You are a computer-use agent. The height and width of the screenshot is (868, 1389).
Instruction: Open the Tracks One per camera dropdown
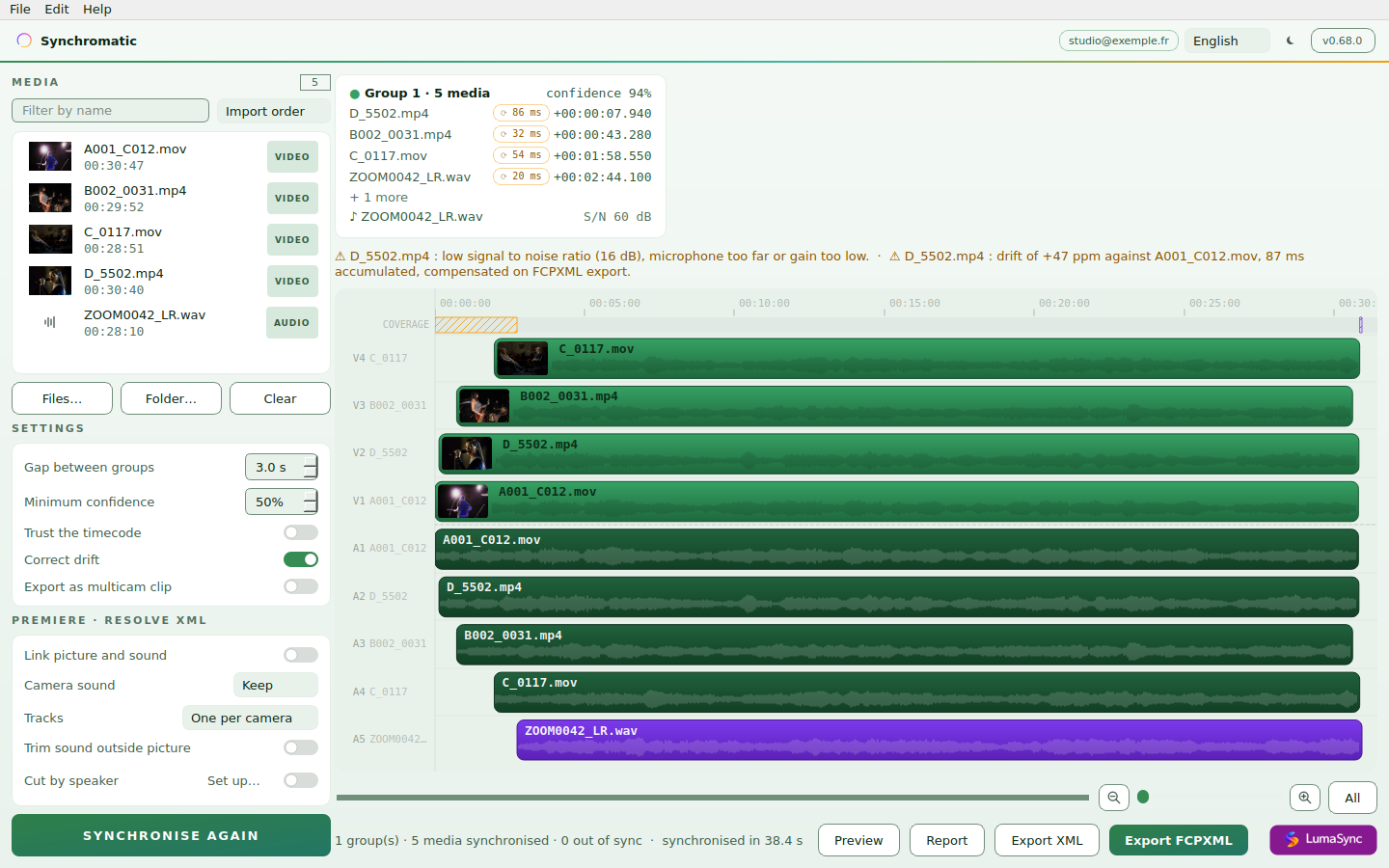point(250,718)
